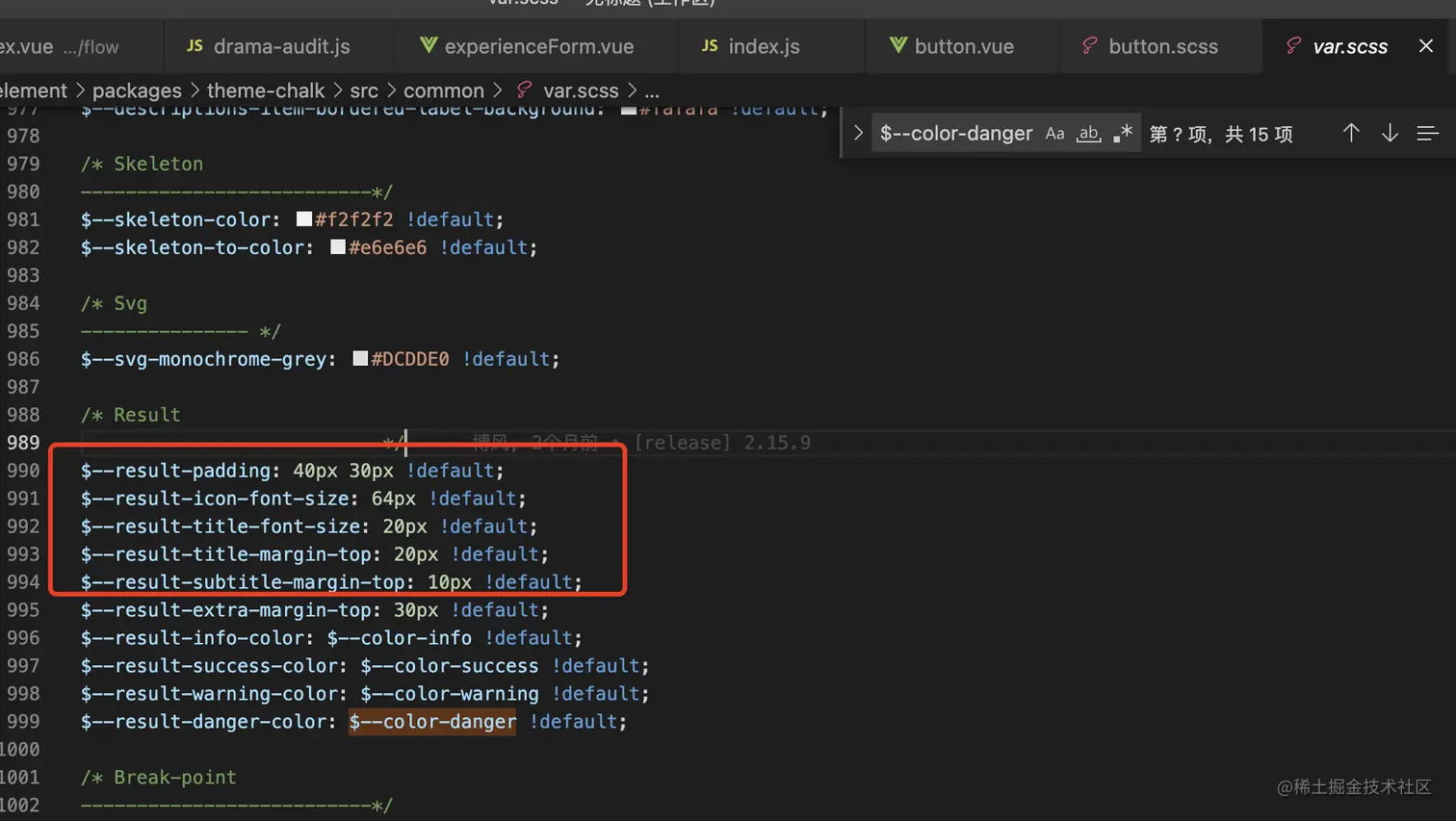1456x821 pixels.
Task: Click the $--result-success-color variable
Action: point(208,666)
